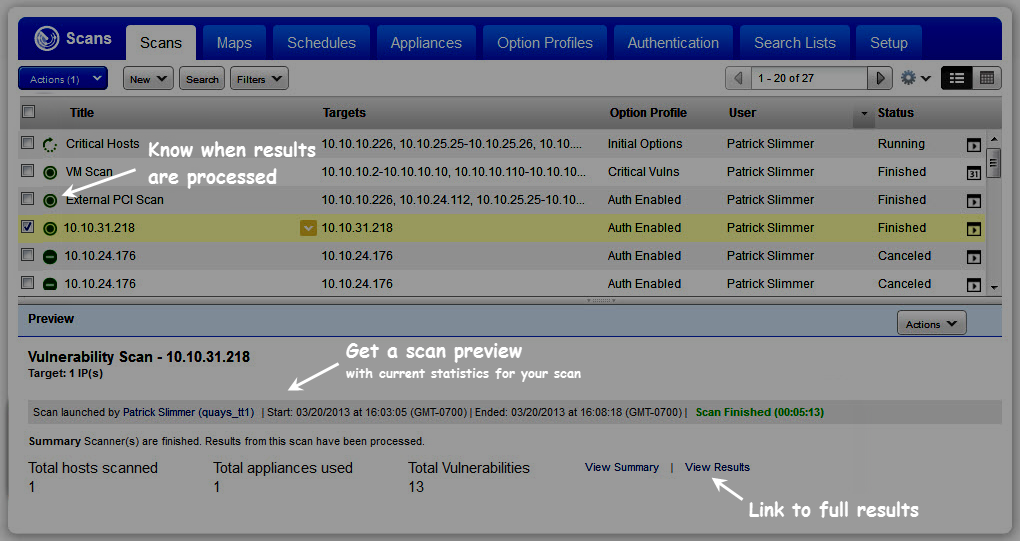Open the New dropdown menu
The width and height of the screenshot is (1020, 541).
148,79
